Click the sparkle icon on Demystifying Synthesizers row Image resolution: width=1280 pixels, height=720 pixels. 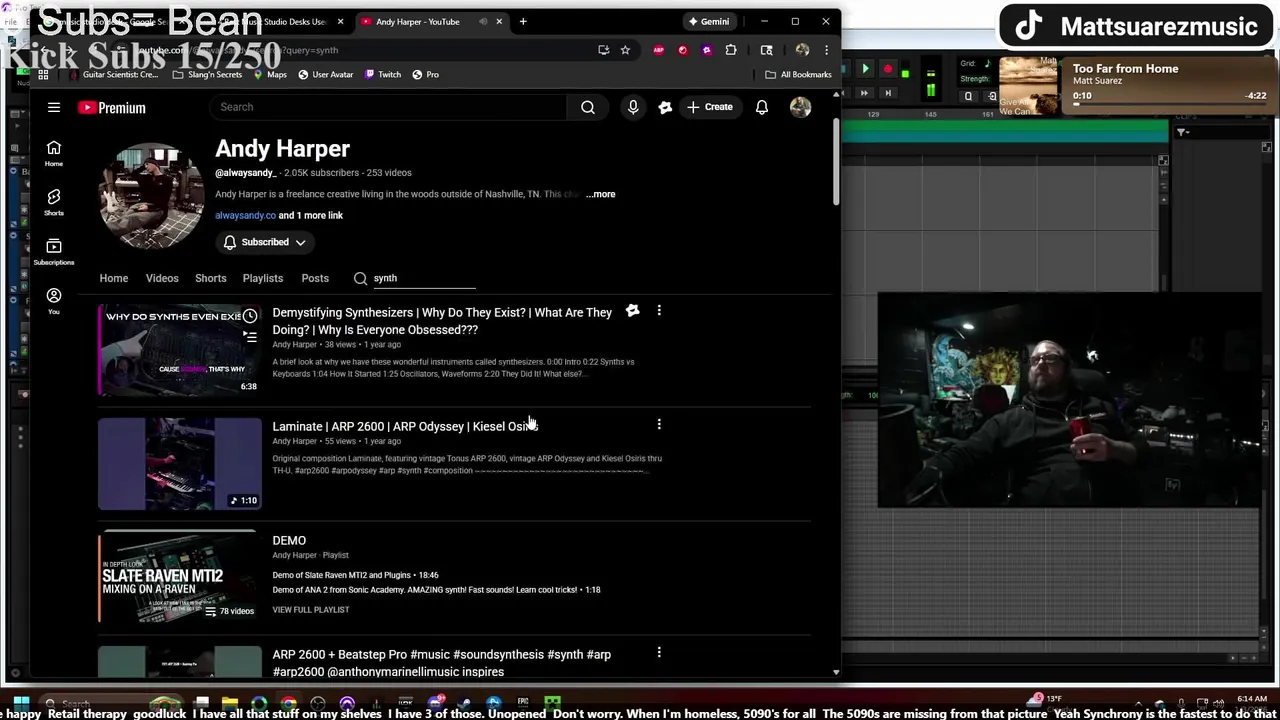[632, 311]
